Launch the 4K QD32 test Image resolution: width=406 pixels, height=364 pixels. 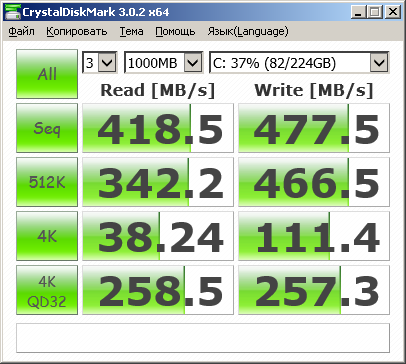pyautogui.click(x=47, y=290)
